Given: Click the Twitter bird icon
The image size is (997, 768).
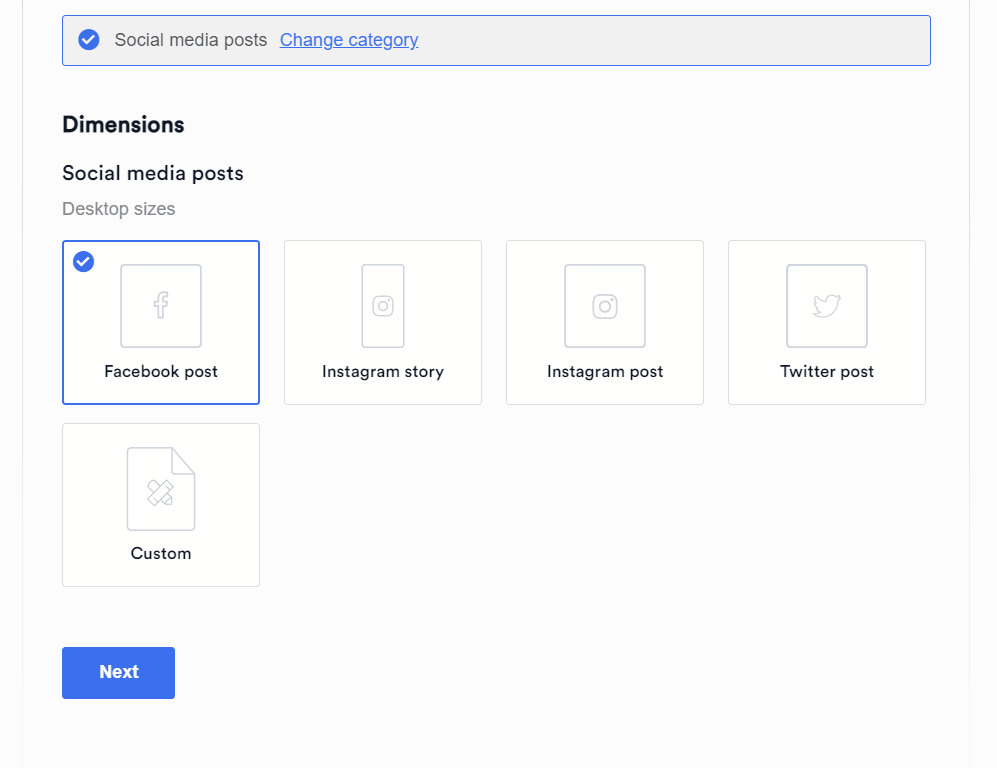Looking at the screenshot, I should click(827, 306).
